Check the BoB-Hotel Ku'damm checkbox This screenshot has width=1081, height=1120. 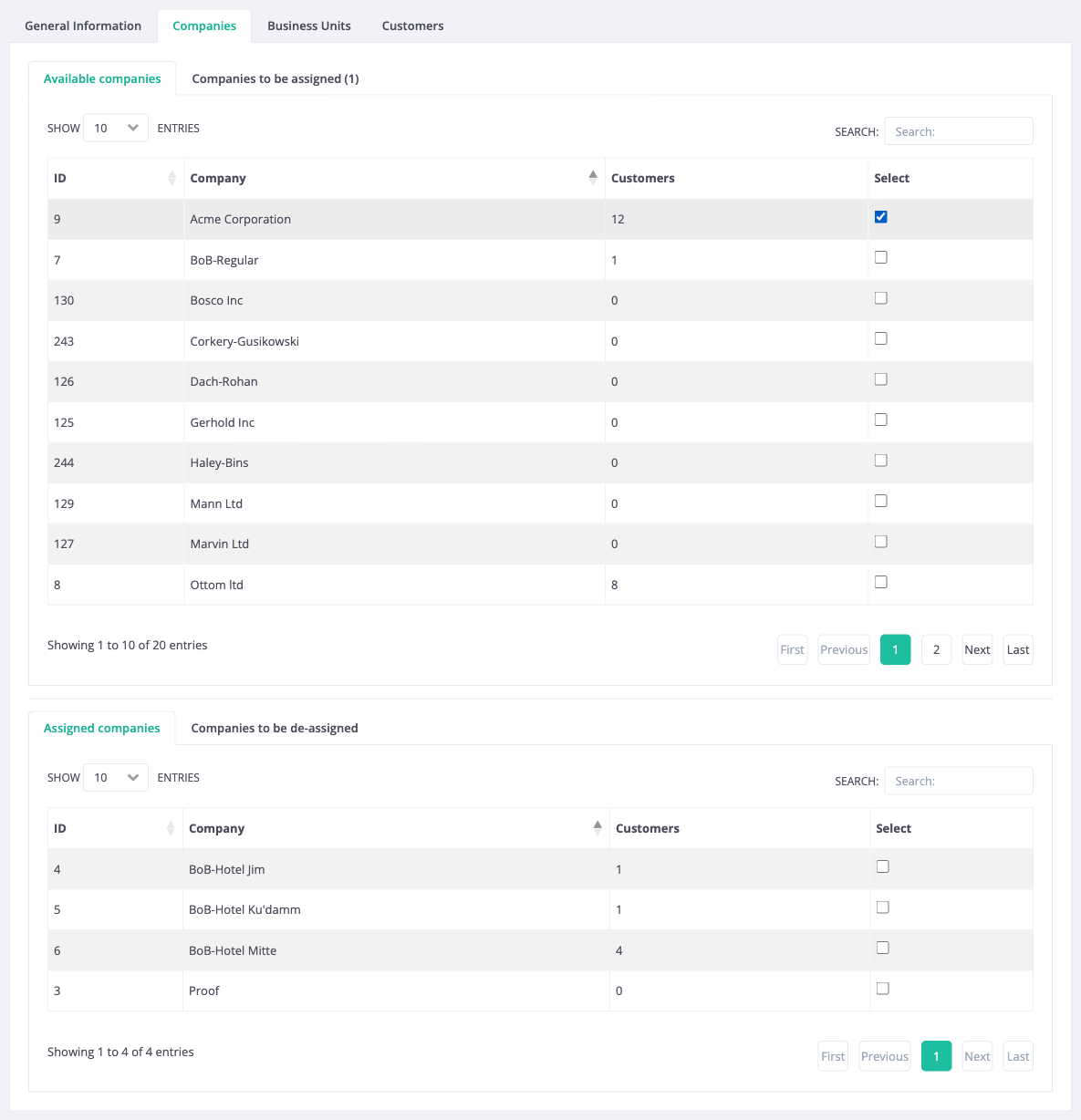coord(882,907)
